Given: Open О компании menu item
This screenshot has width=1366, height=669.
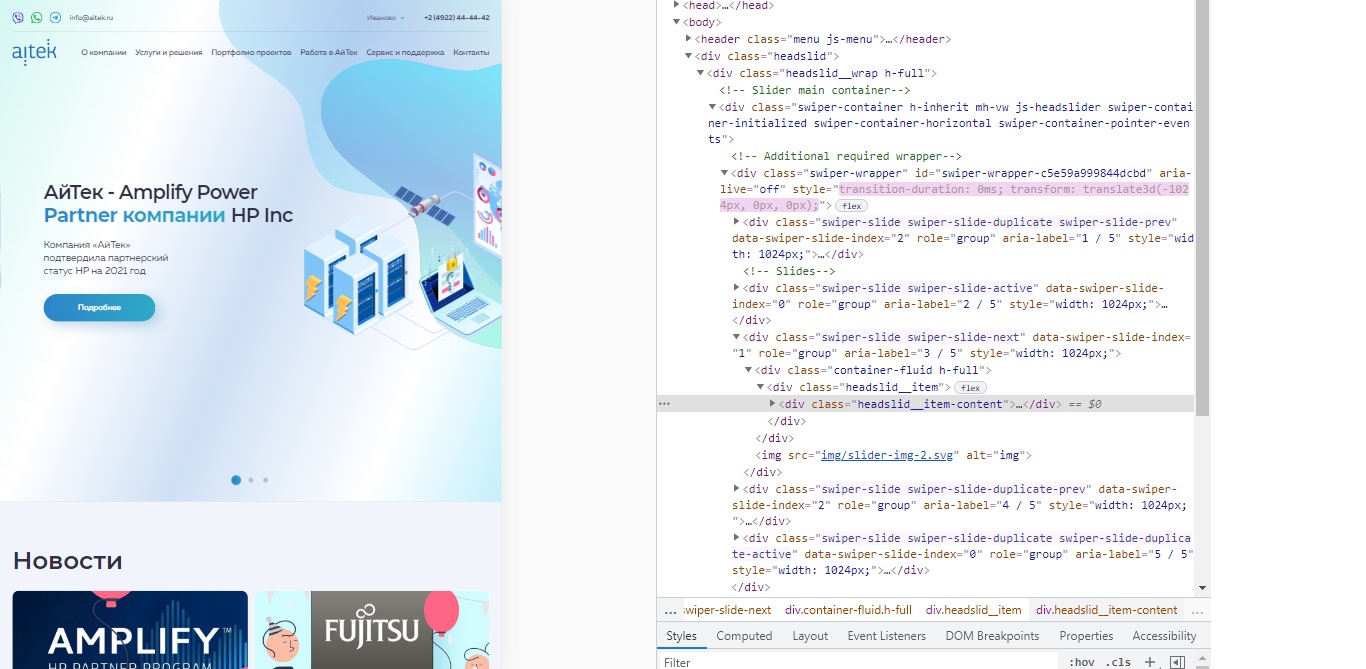Looking at the screenshot, I should tap(104, 52).
